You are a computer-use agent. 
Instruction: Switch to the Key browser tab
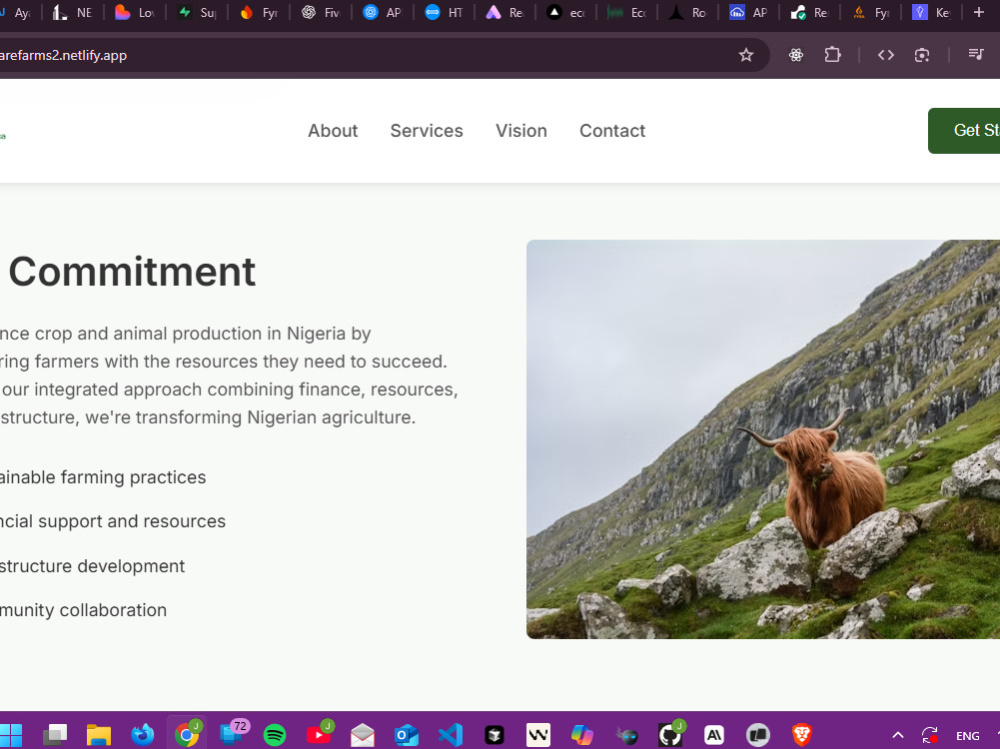[x=931, y=12]
